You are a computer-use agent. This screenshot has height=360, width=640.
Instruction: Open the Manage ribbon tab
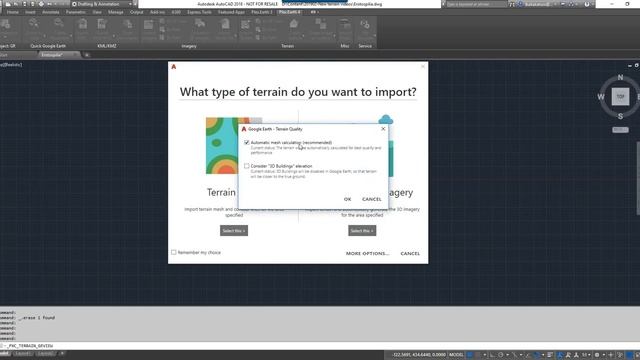click(x=116, y=12)
